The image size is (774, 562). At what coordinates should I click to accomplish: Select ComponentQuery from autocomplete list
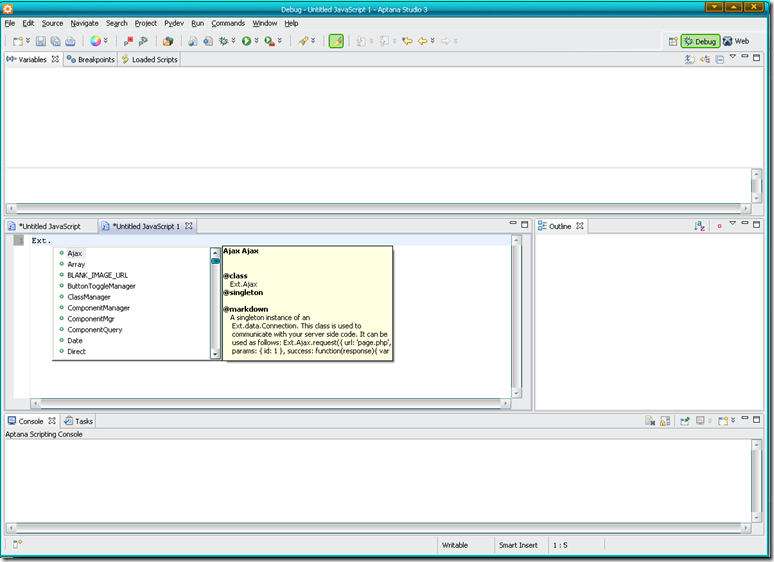coord(95,330)
